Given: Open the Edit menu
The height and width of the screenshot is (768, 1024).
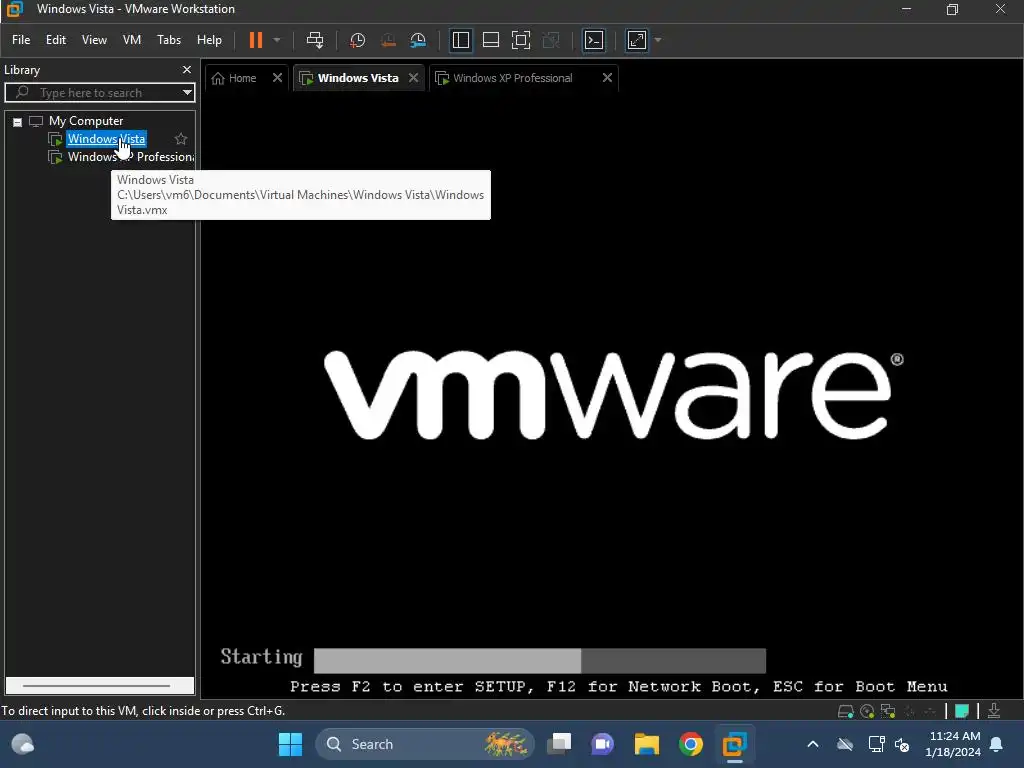Looking at the screenshot, I should tap(56, 40).
